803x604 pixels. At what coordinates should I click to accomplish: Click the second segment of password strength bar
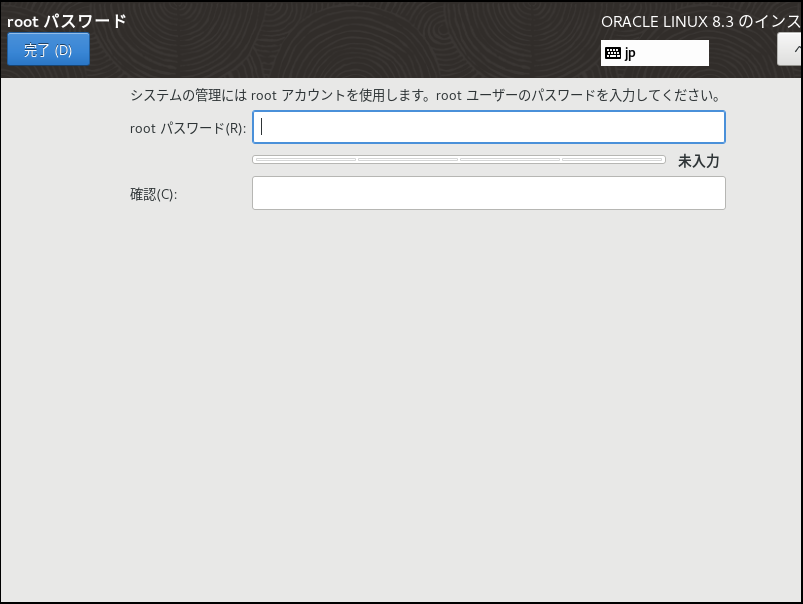[407, 160]
